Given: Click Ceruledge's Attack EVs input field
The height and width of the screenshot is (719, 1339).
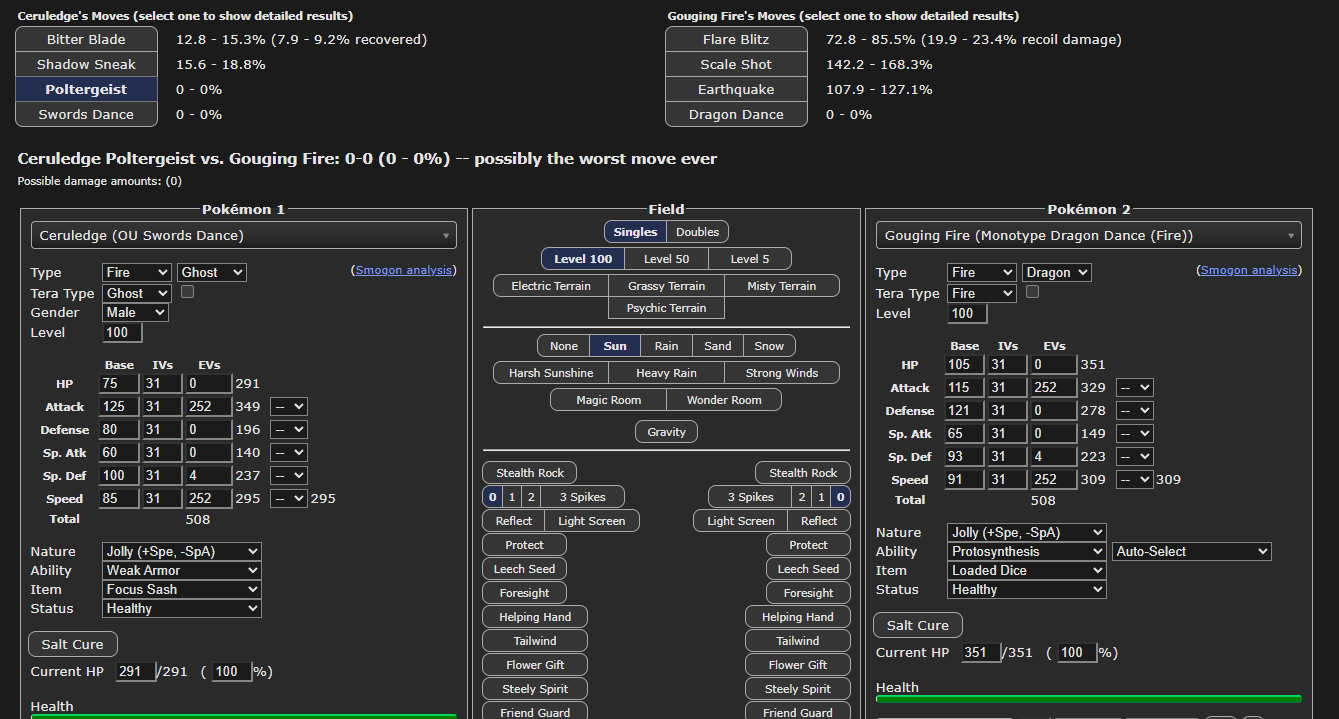Looking at the screenshot, I should (208, 407).
